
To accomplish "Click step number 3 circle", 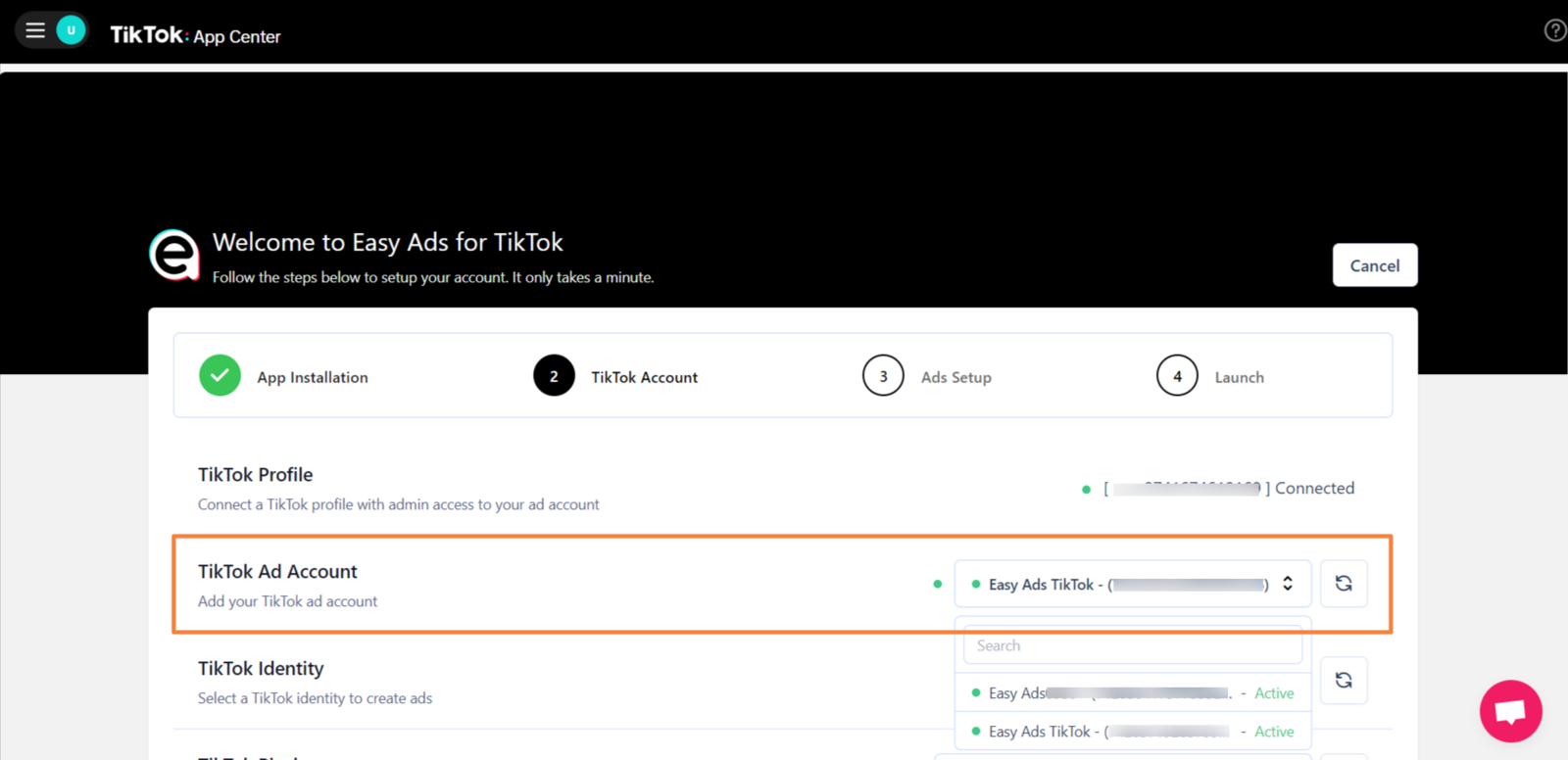I will click(x=883, y=376).
